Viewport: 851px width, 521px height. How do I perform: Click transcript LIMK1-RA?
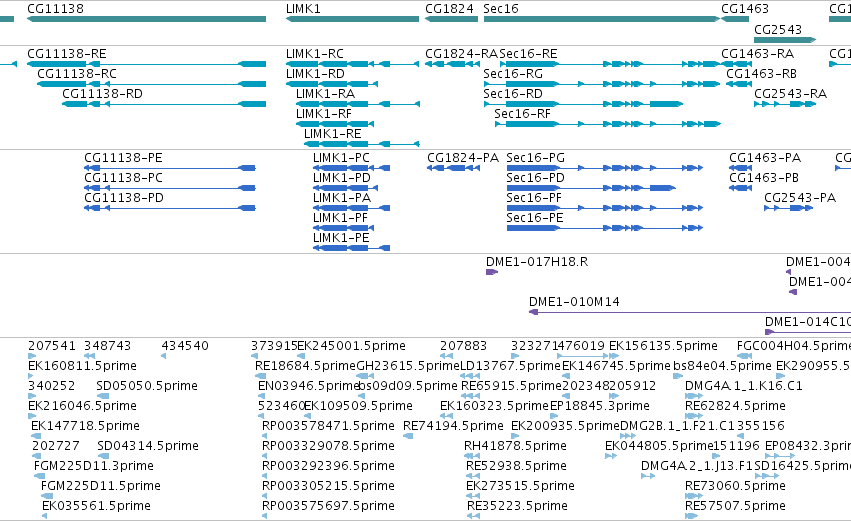point(325,94)
